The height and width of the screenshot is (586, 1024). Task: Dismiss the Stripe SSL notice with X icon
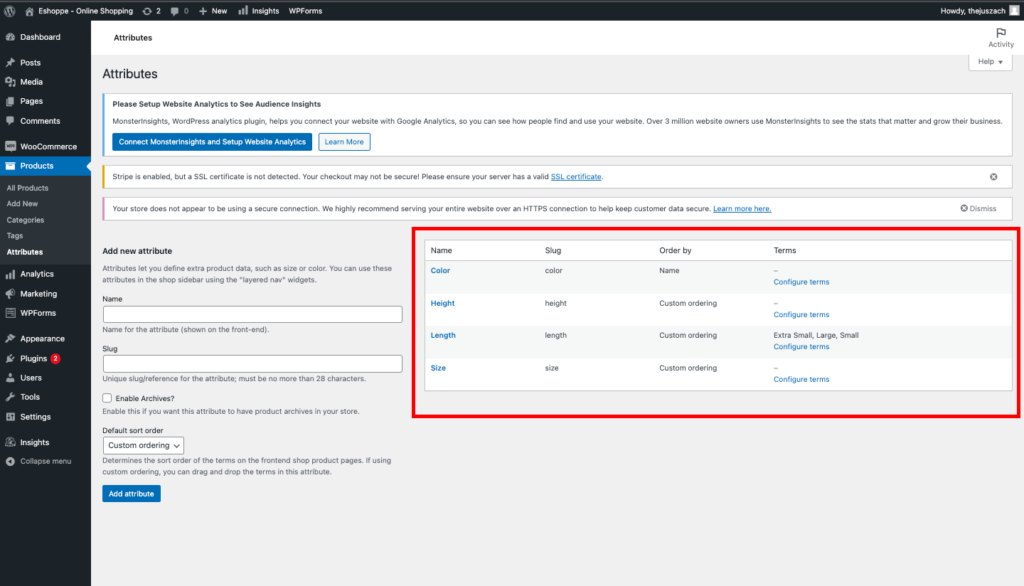click(x=993, y=177)
